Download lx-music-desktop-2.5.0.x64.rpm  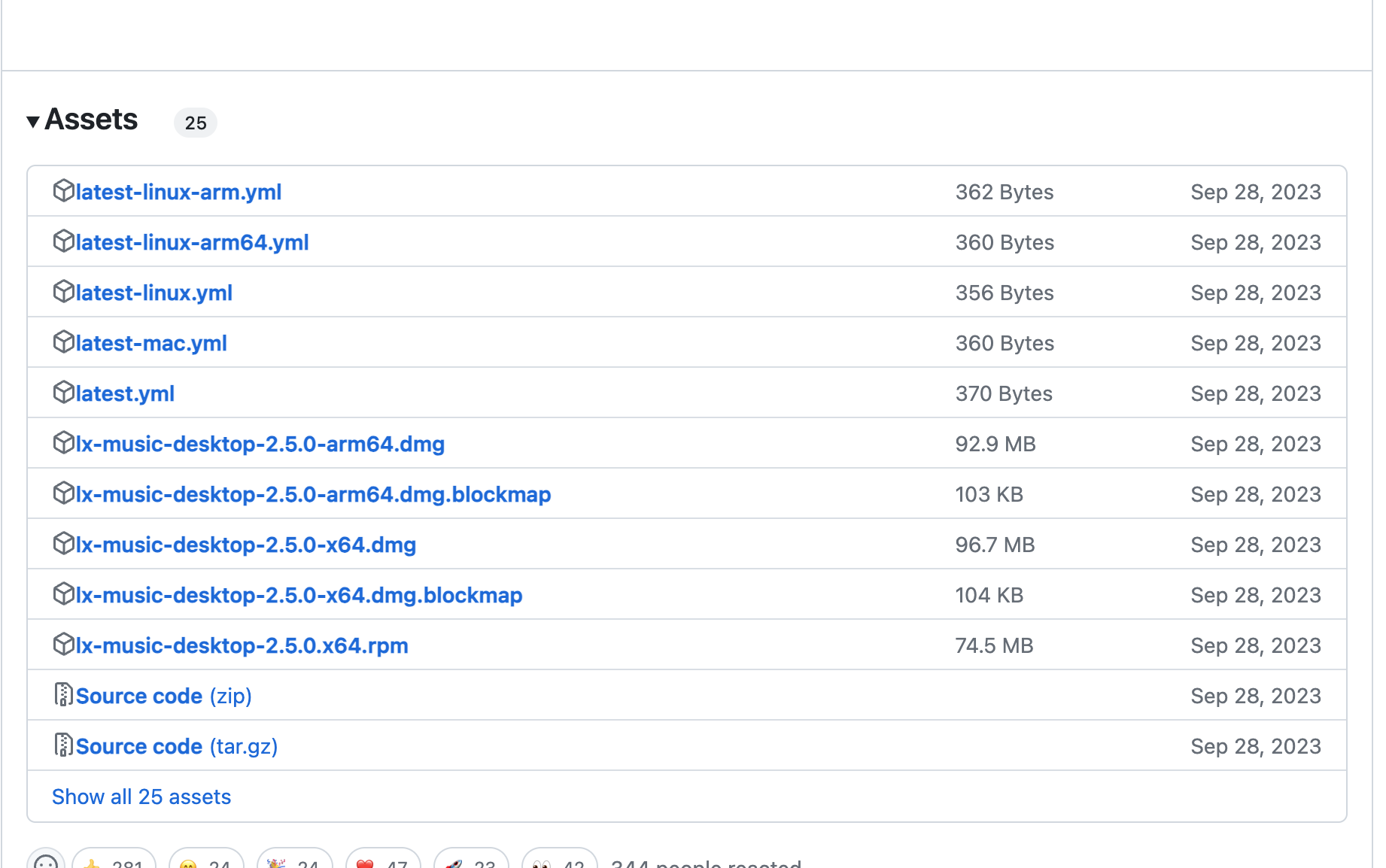(x=242, y=645)
